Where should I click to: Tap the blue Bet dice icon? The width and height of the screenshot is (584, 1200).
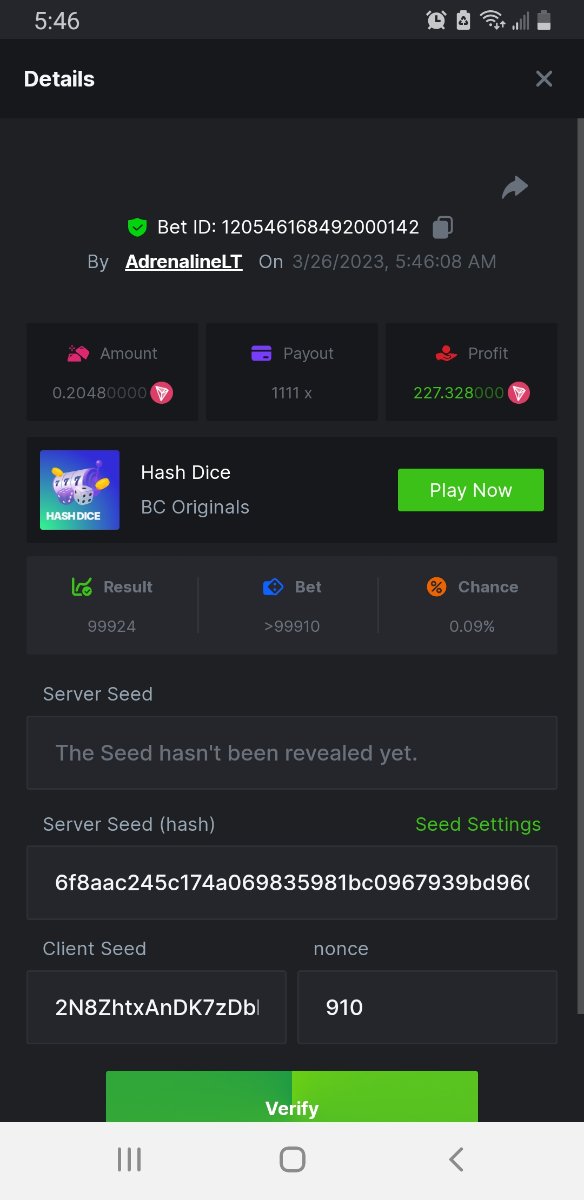coord(273,587)
